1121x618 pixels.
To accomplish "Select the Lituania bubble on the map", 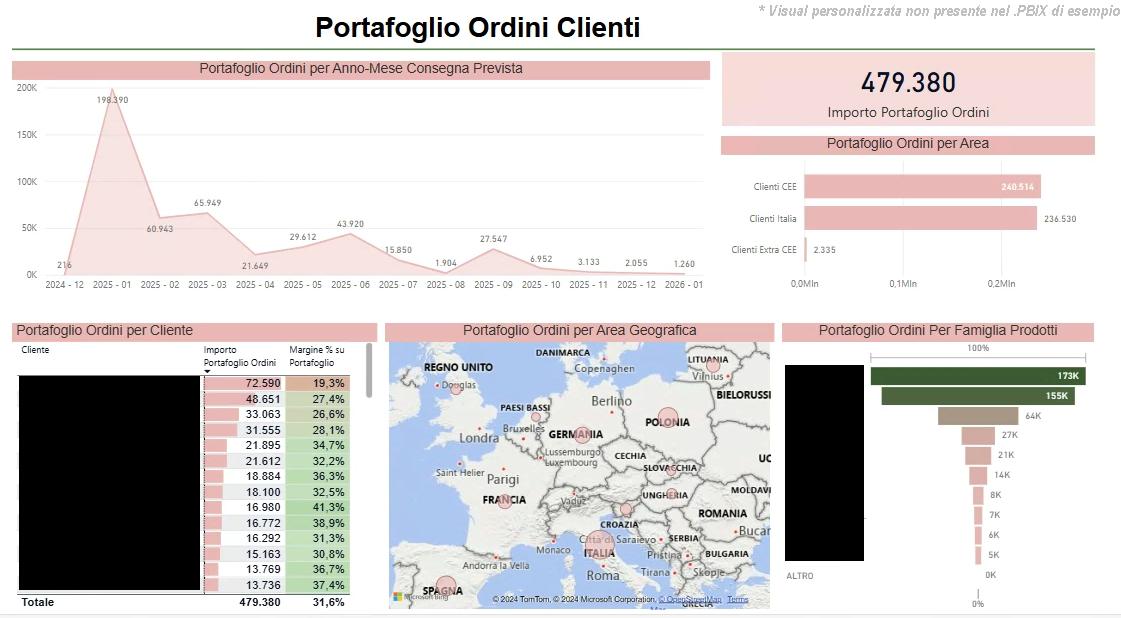I will (713, 366).
